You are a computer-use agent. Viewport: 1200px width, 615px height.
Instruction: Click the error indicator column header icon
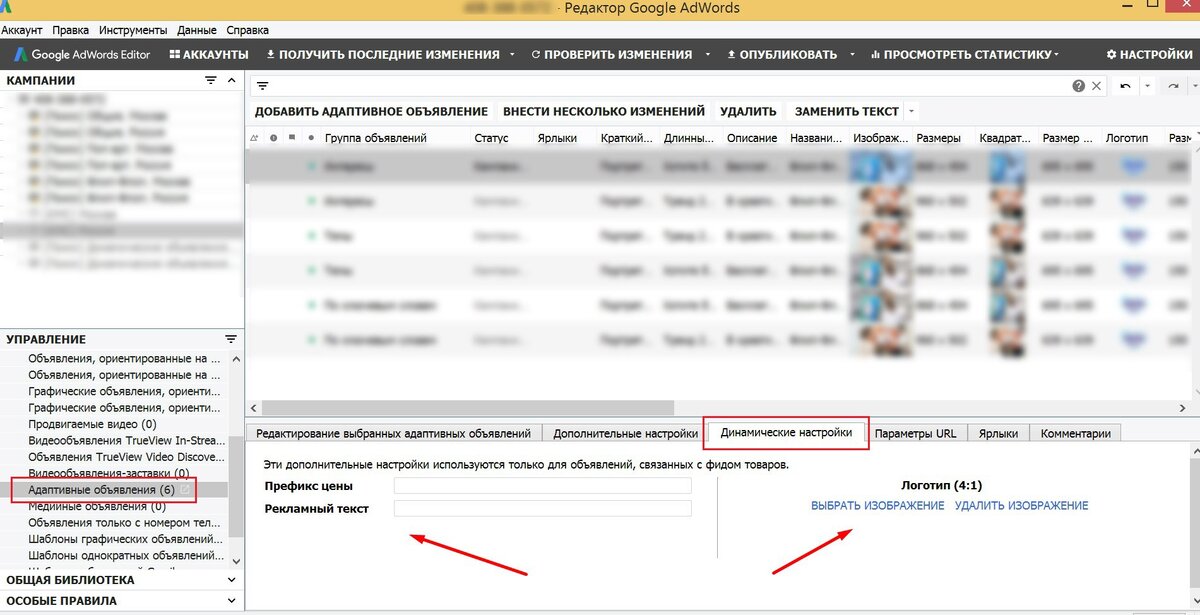click(x=273, y=138)
